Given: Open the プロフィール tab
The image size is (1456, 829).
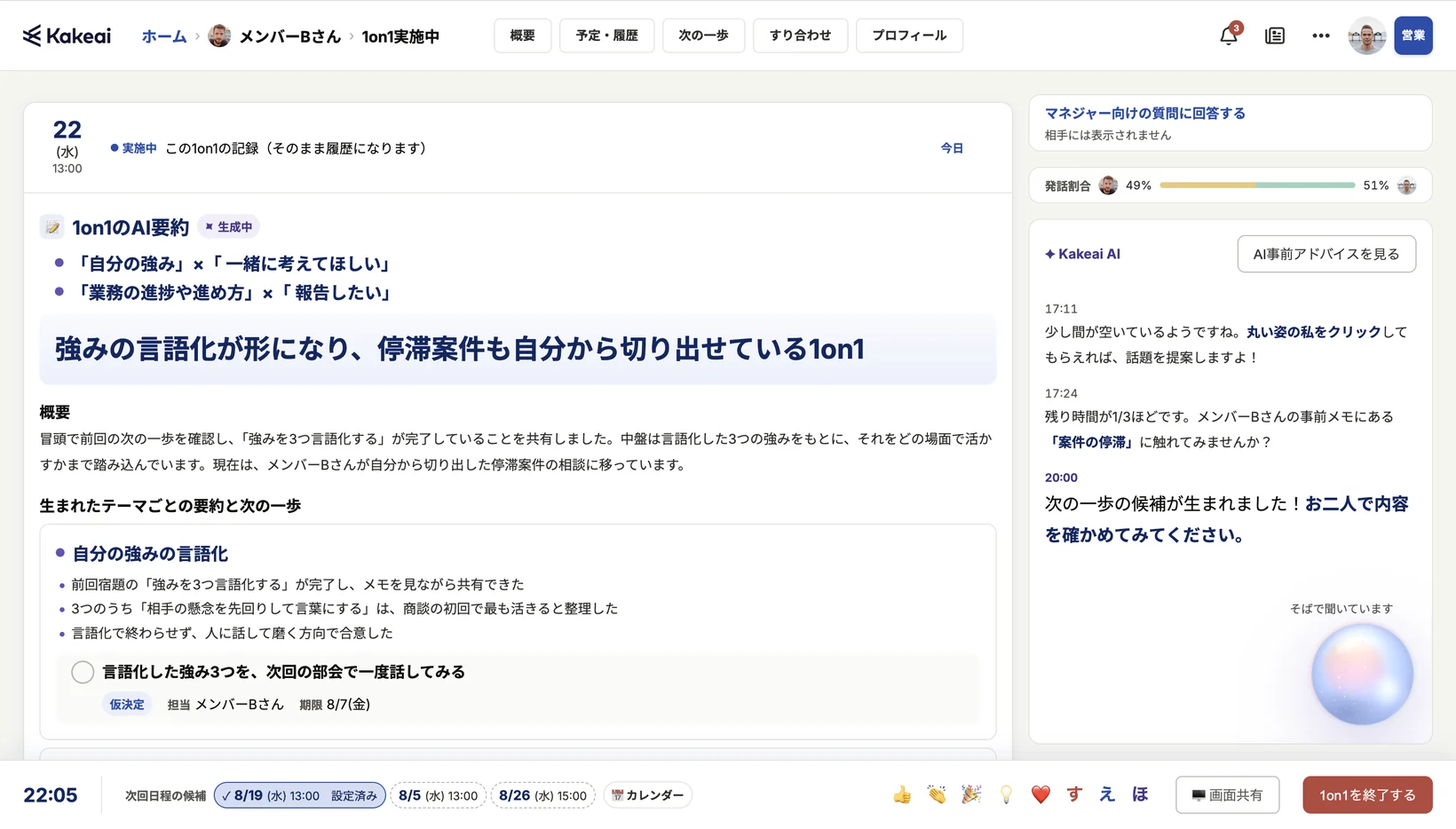Looking at the screenshot, I should point(909,36).
